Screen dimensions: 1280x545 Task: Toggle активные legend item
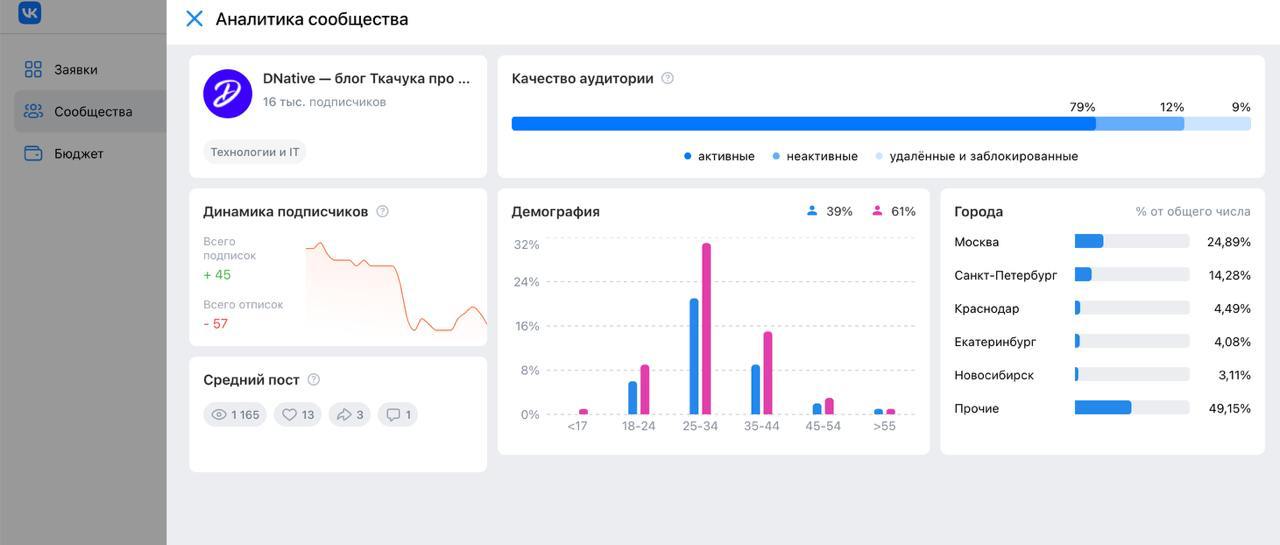pyautogui.click(x=719, y=157)
